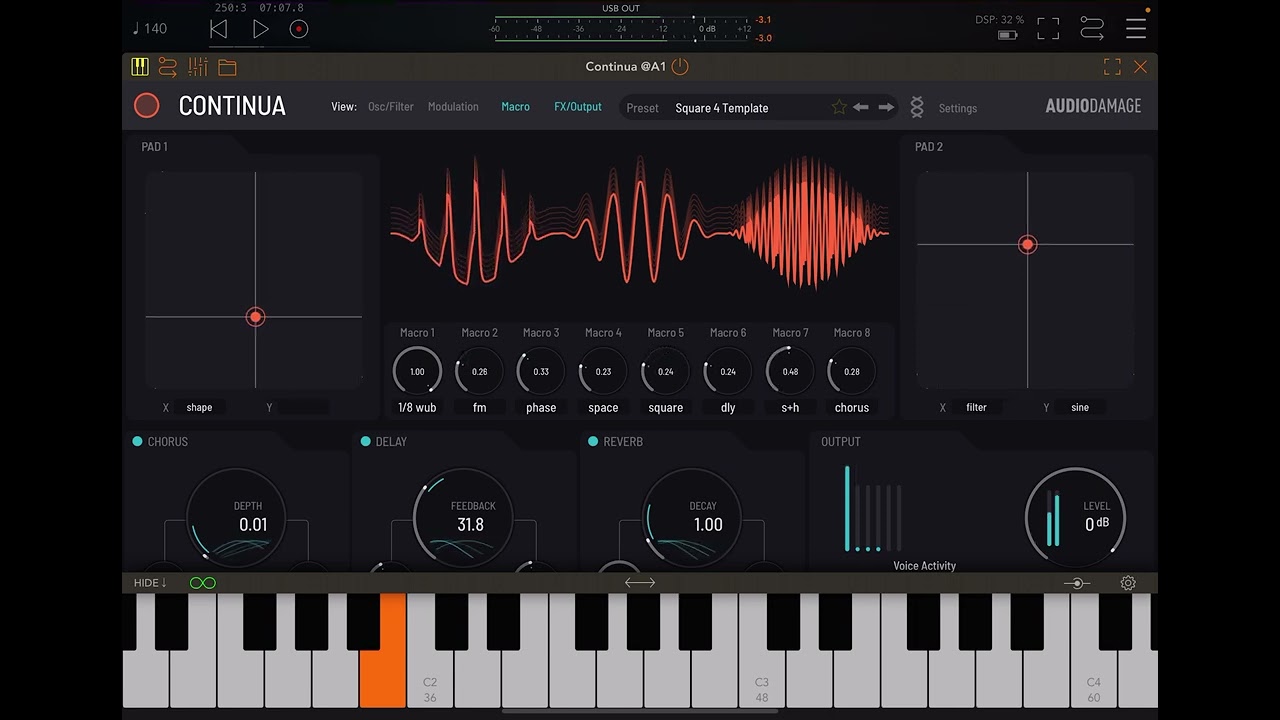Click the Macro 4 knob

click(x=603, y=371)
